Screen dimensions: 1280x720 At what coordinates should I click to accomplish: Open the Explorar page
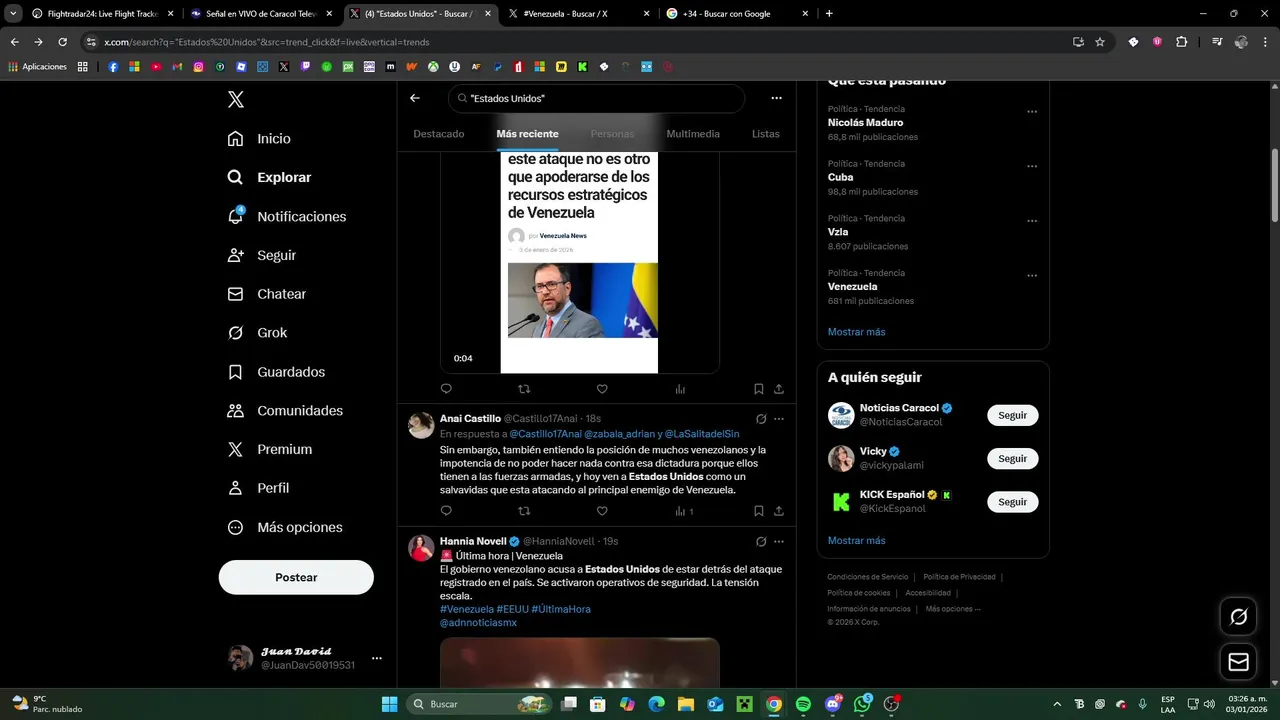click(269, 177)
